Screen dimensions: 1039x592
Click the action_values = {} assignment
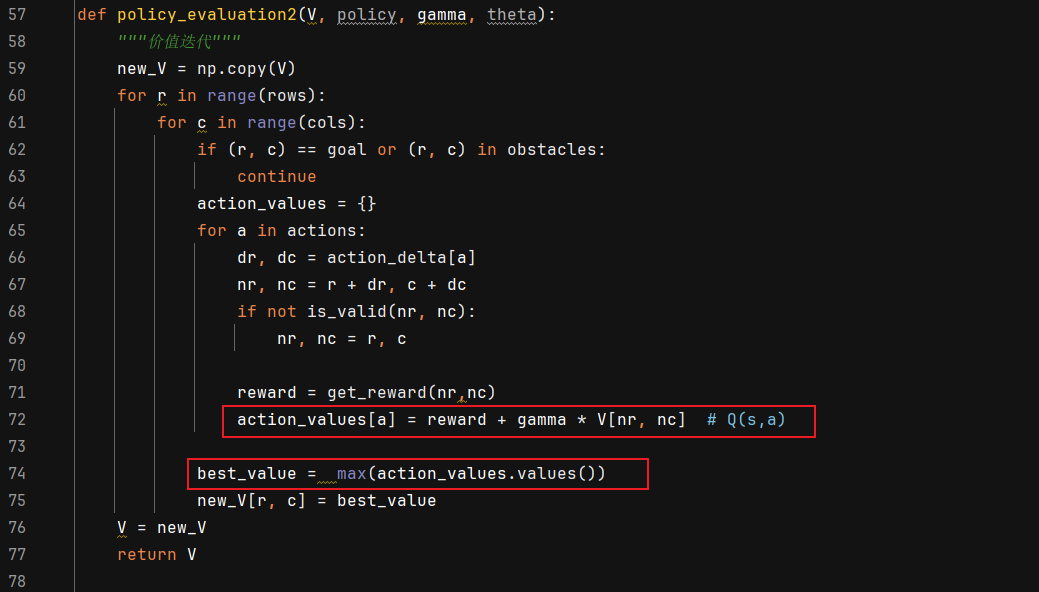coord(286,204)
